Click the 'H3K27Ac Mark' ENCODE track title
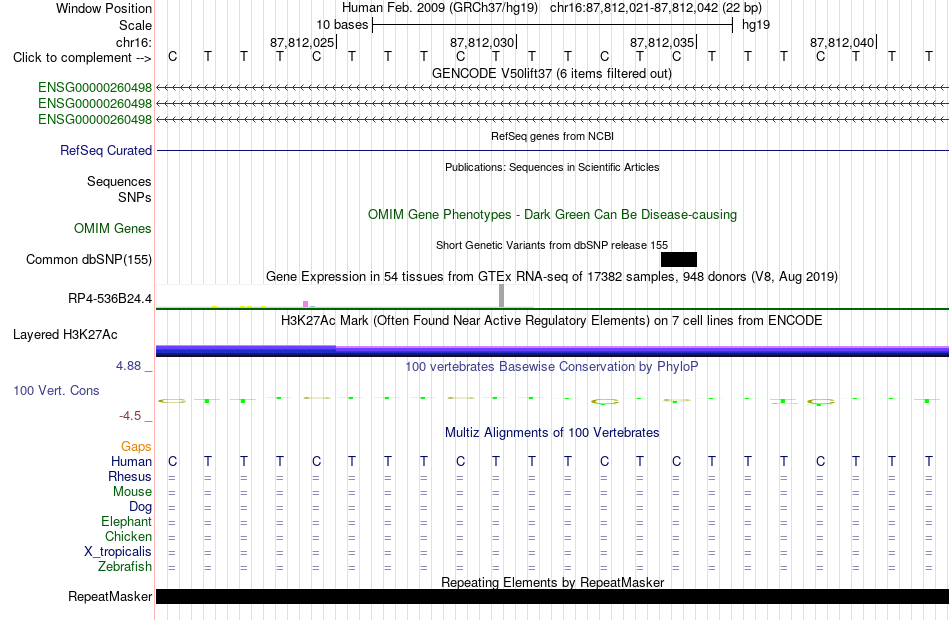The image size is (950, 620). pyautogui.click(x=552, y=321)
